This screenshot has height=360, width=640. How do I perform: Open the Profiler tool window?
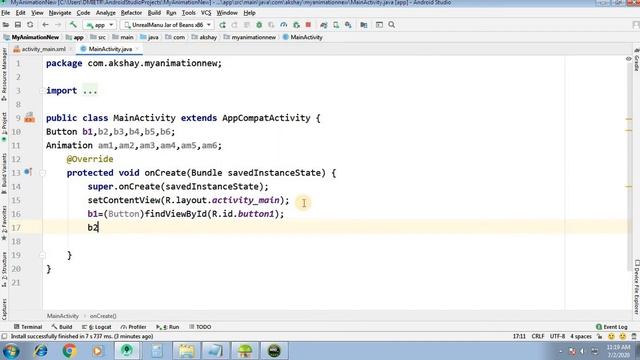[133, 327]
